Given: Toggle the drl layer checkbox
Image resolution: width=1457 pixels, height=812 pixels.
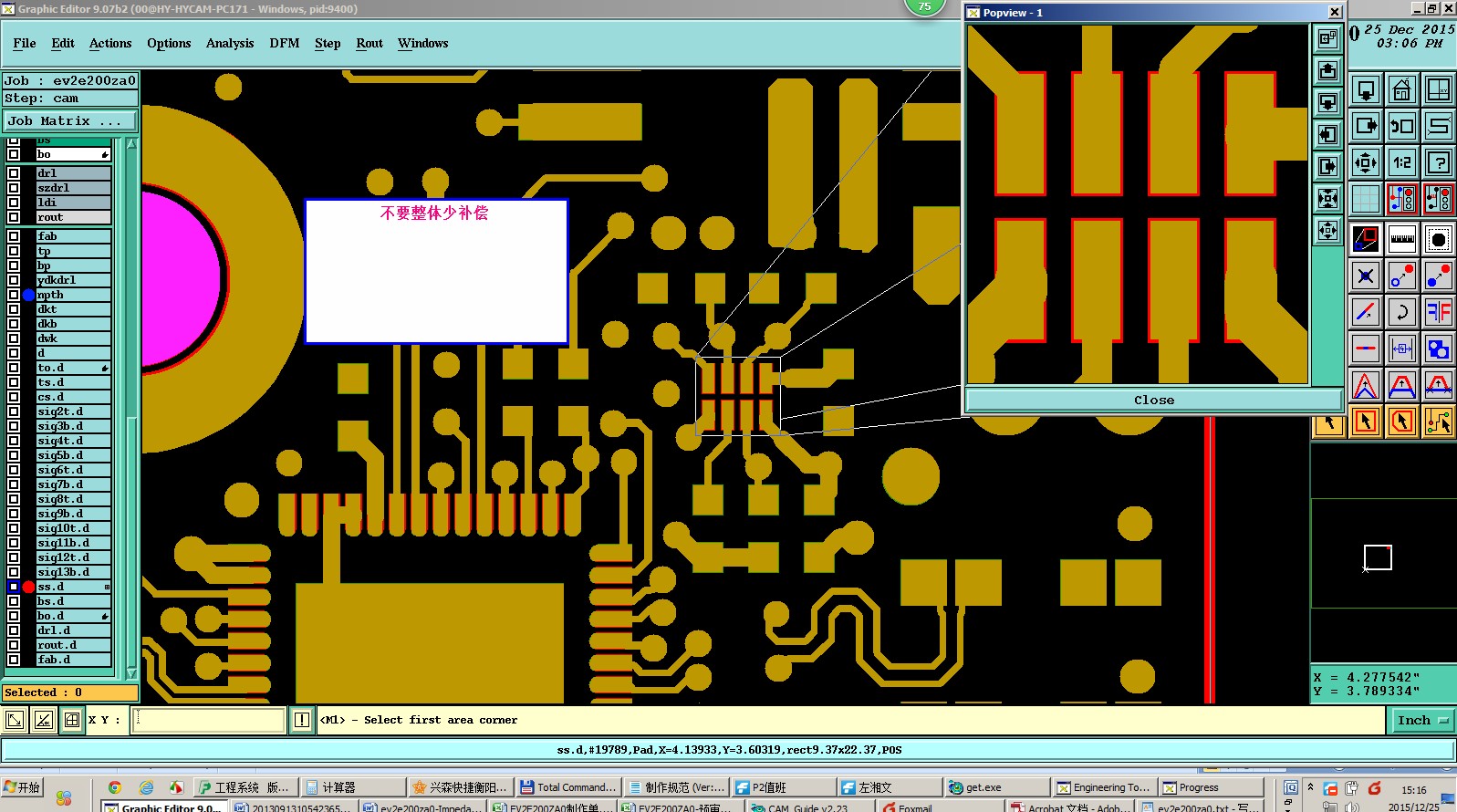Looking at the screenshot, I should [x=14, y=173].
